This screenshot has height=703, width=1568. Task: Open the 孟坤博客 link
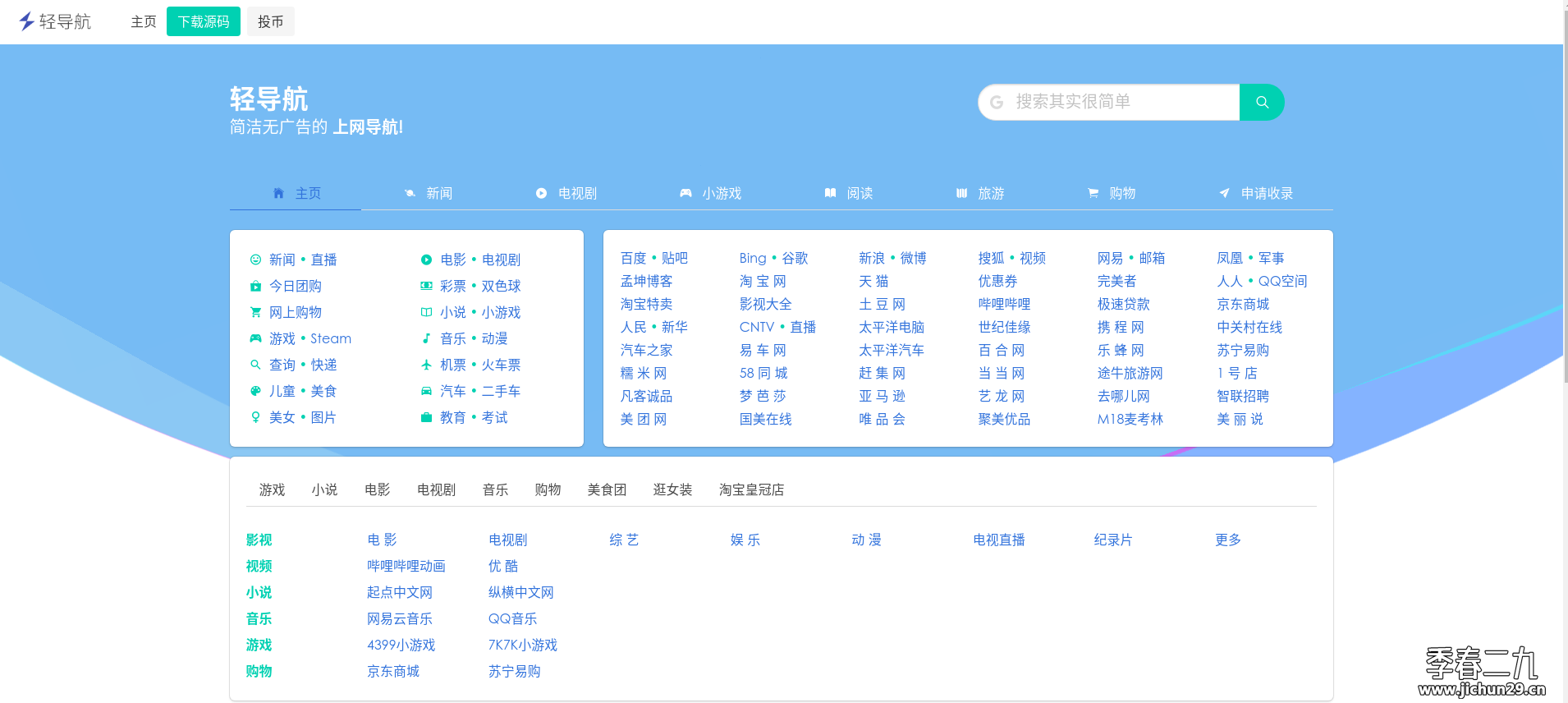[647, 281]
